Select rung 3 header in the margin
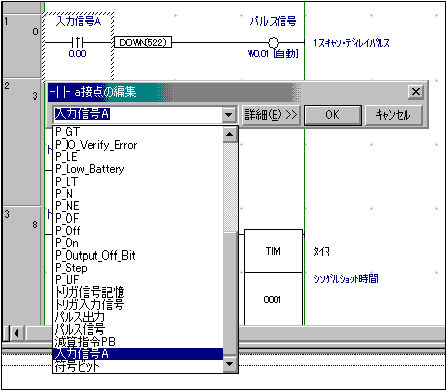Image resolution: width=446 pixels, height=390 pixels. pos(22,265)
